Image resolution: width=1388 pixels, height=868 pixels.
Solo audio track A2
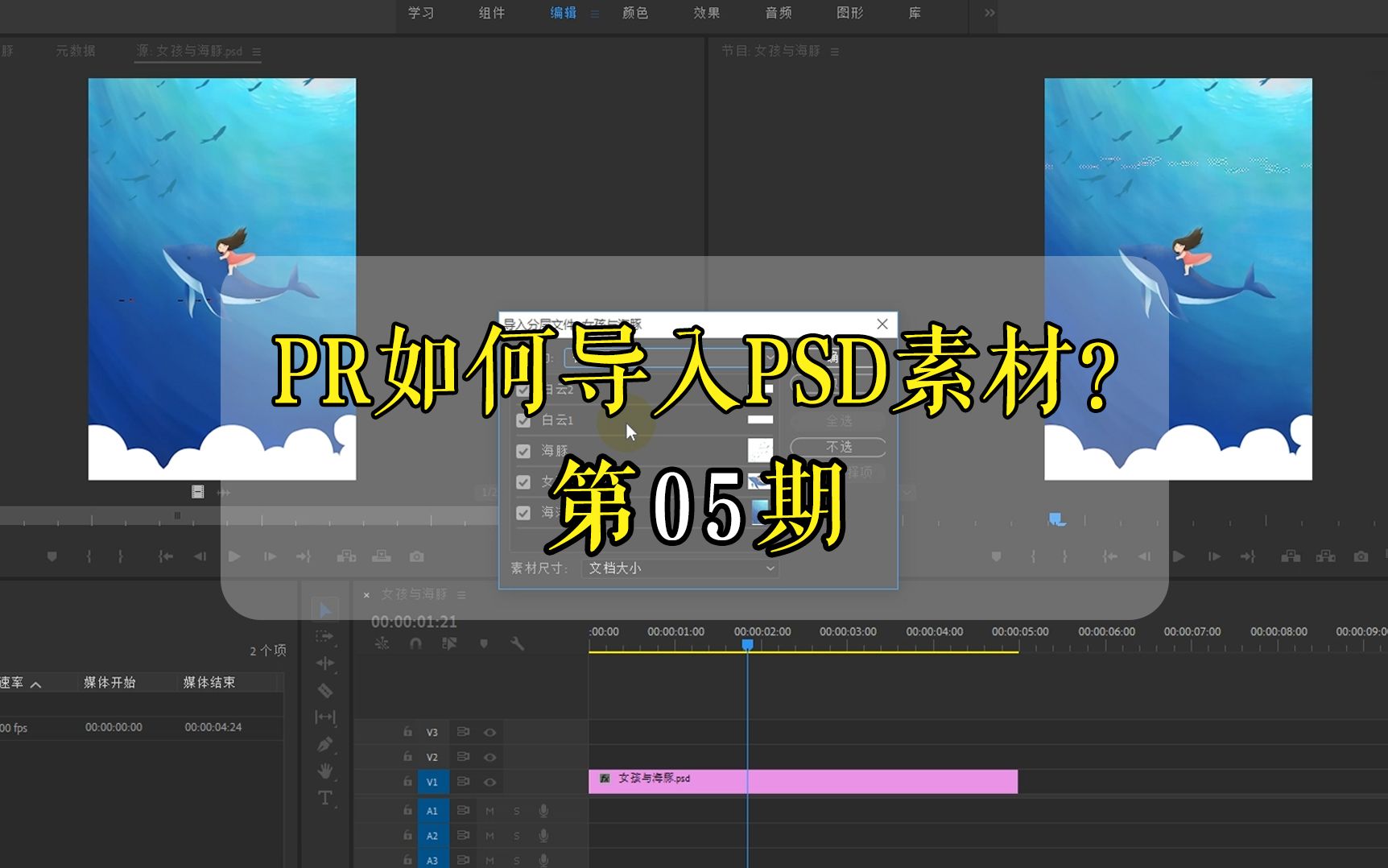(x=517, y=836)
